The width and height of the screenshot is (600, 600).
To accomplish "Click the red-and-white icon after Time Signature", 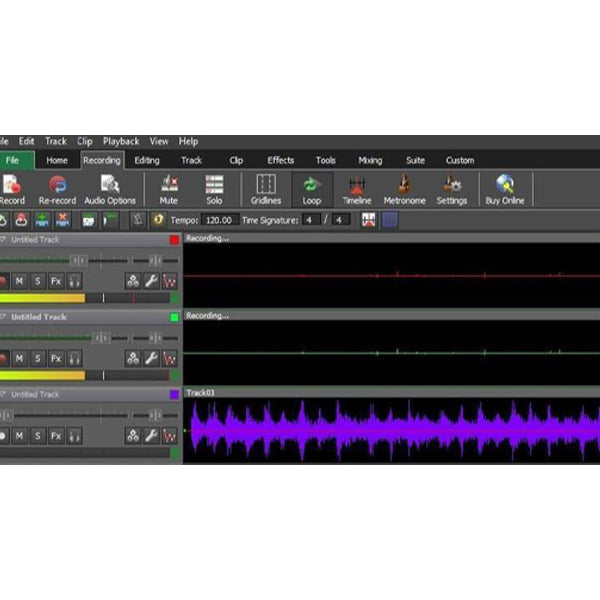I will click(368, 220).
